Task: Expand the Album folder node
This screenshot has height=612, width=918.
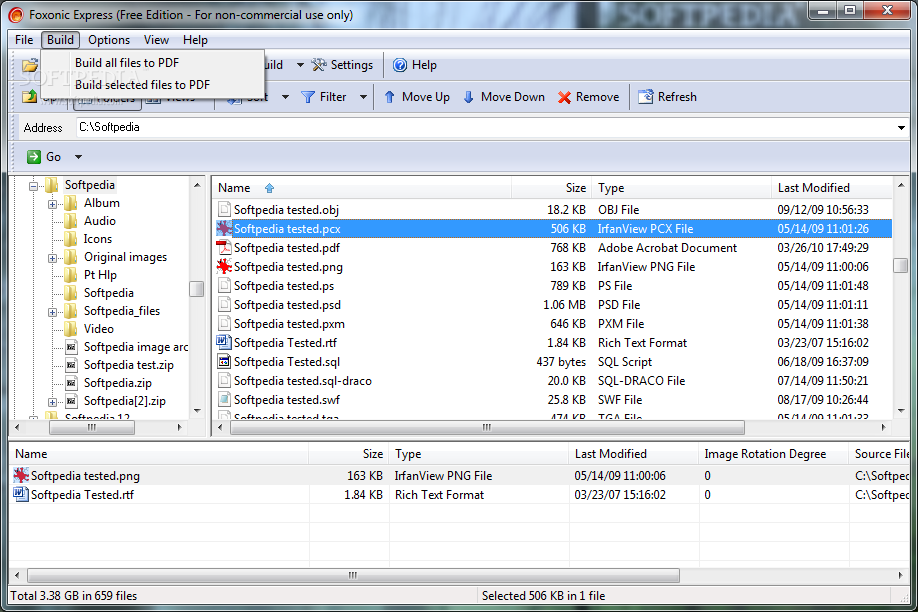Action: (53, 204)
